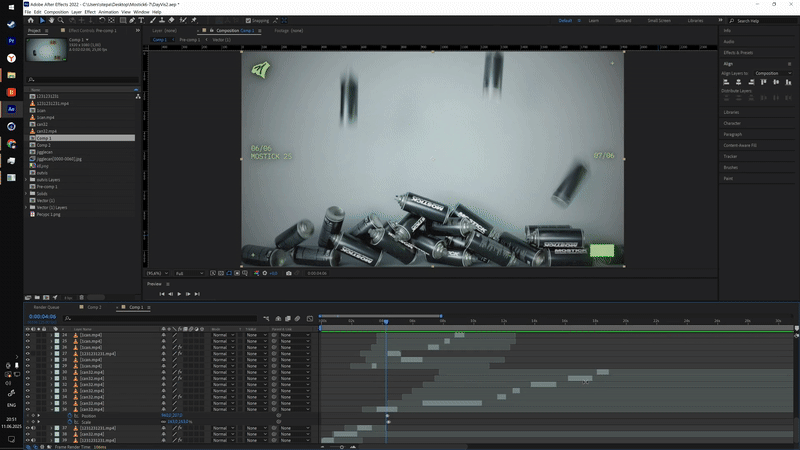Select the Selection arrow tool

(42, 20)
